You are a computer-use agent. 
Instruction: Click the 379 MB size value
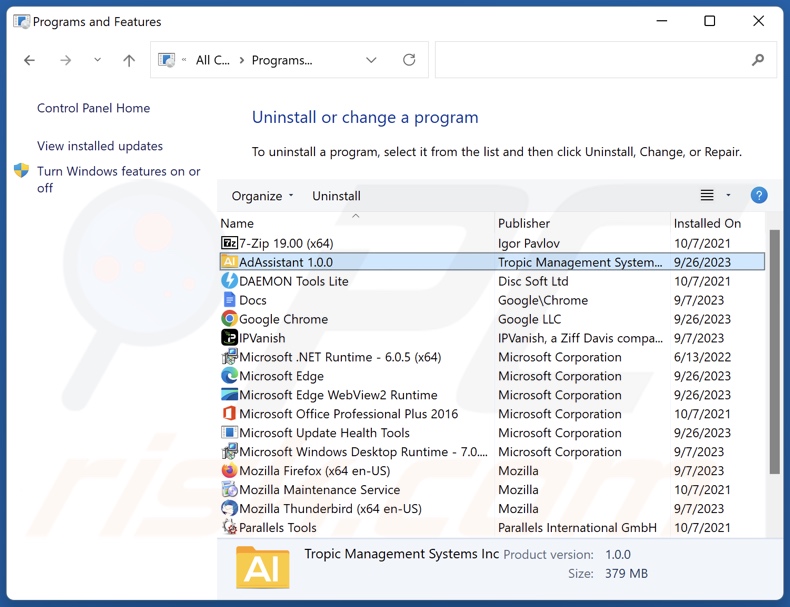pyautogui.click(x=626, y=573)
